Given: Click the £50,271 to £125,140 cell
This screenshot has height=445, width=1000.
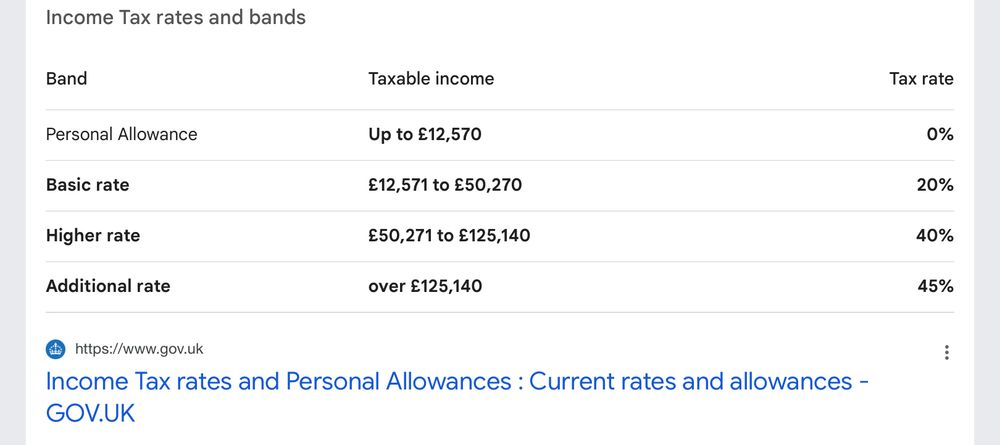Looking at the screenshot, I should click(449, 236).
